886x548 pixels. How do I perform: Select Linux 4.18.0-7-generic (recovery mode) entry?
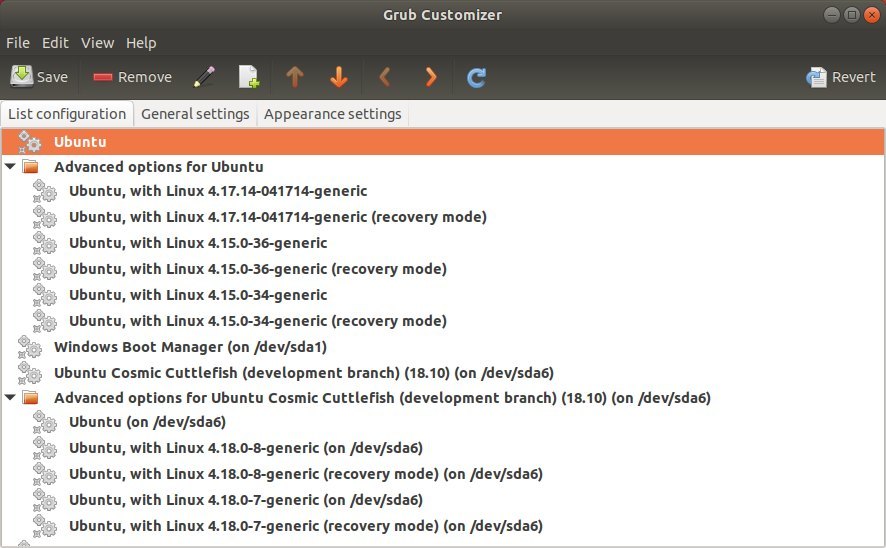pyautogui.click(x=443, y=527)
